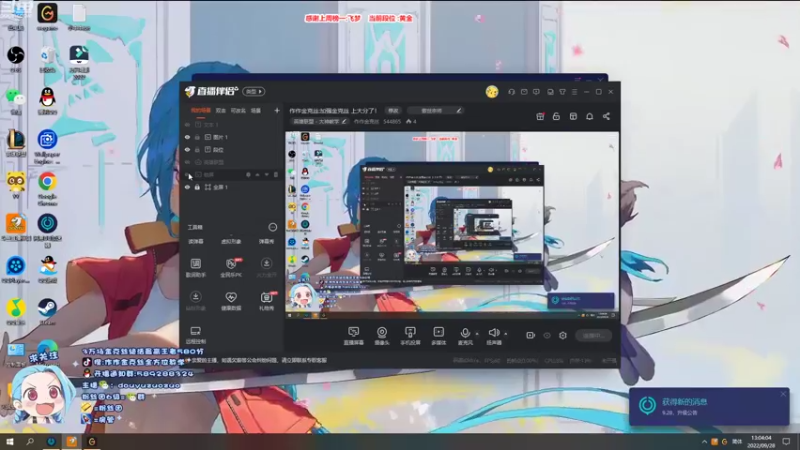Viewport: 800px width, 450px height.
Task: Click the lock icon in the title row
Action: coord(556,116)
